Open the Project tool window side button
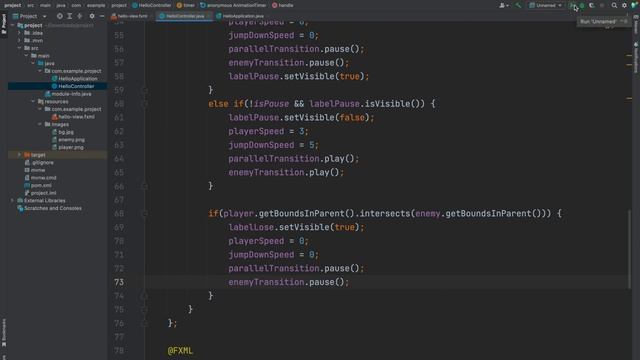Image resolution: width=640 pixels, height=360 pixels. 4,24
